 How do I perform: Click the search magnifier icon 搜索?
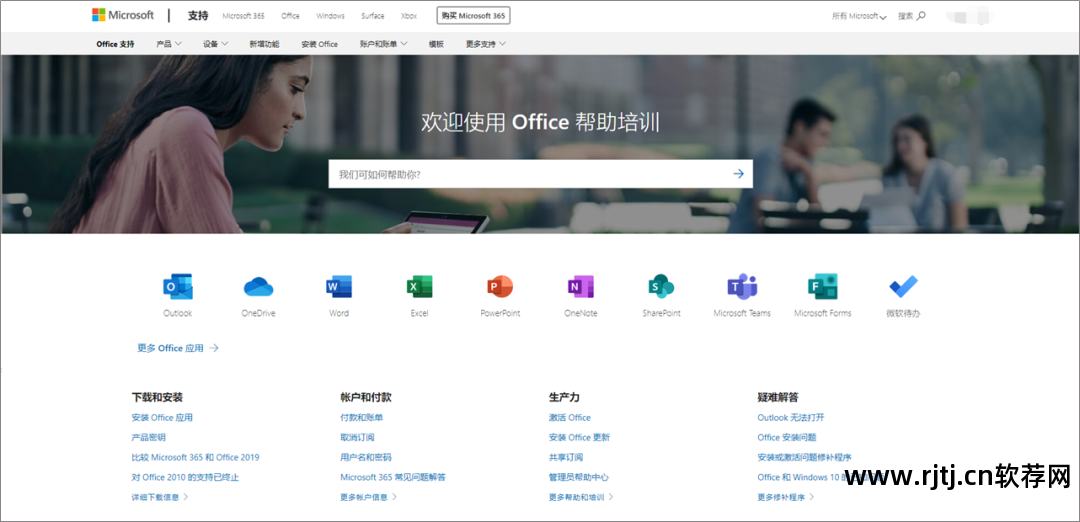[x=912, y=16]
